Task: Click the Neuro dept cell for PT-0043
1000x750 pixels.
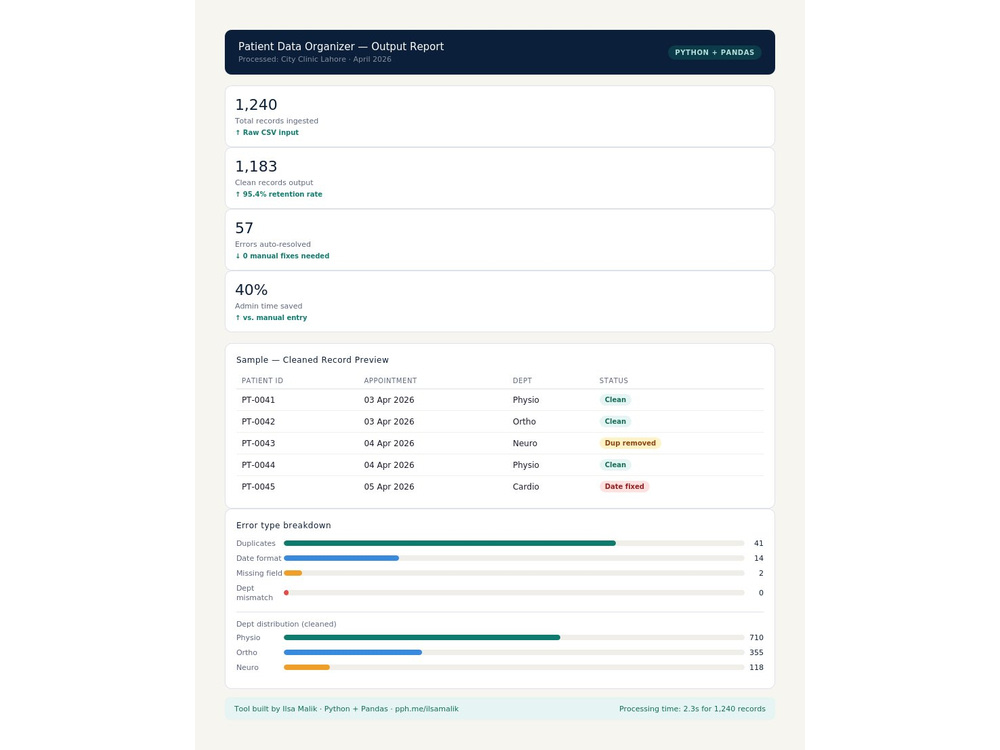Action: (x=525, y=443)
